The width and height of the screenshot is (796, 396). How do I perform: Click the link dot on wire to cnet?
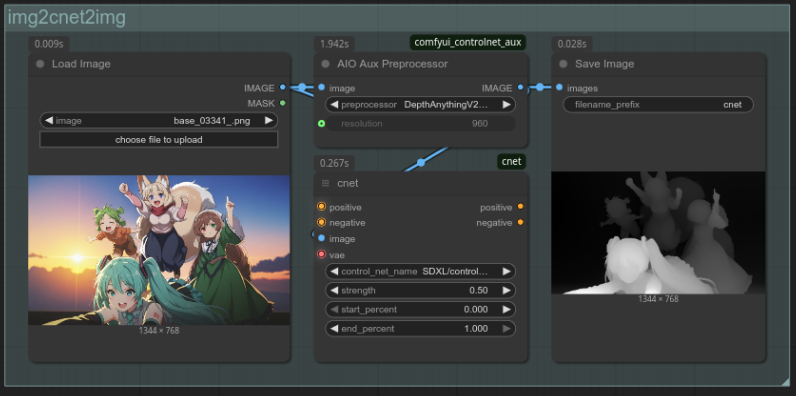(x=421, y=162)
